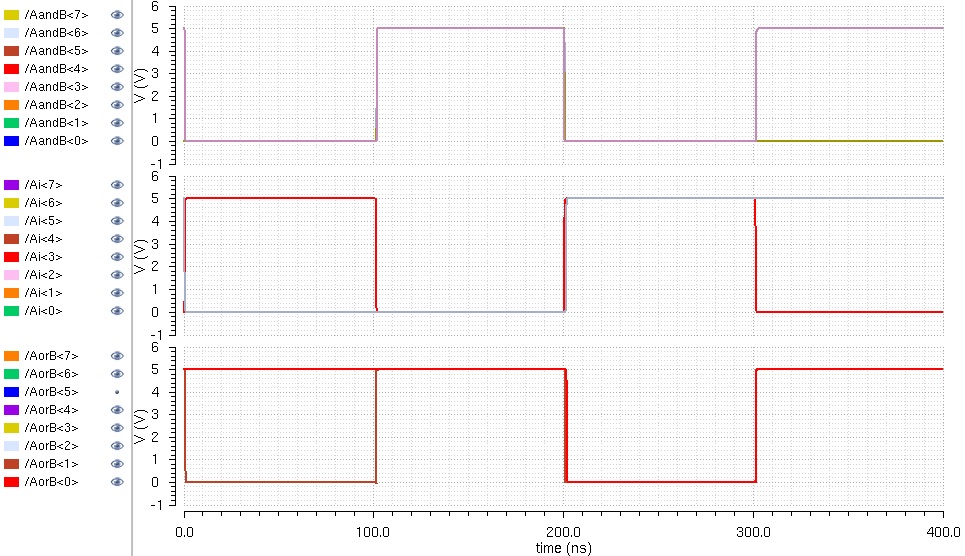The height and width of the screenshot is (556, 965).
Task: Click the 0.0 tick label on time axis
Action: pos(184,533)
